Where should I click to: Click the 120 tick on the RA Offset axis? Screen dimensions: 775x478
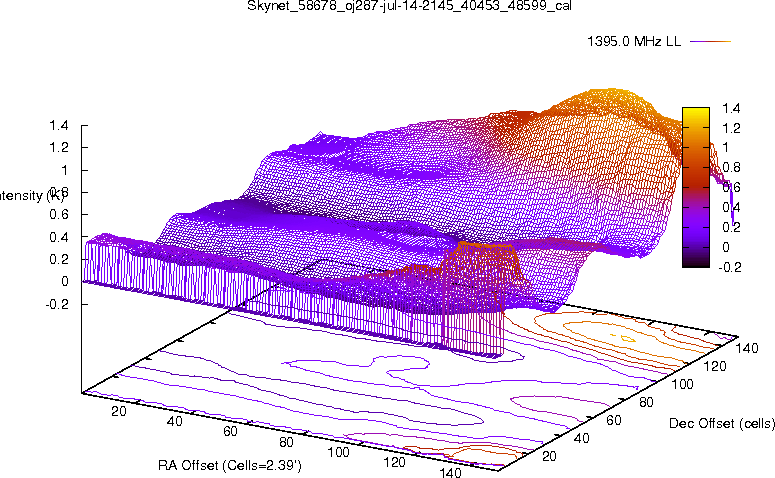tap(394, 462)
